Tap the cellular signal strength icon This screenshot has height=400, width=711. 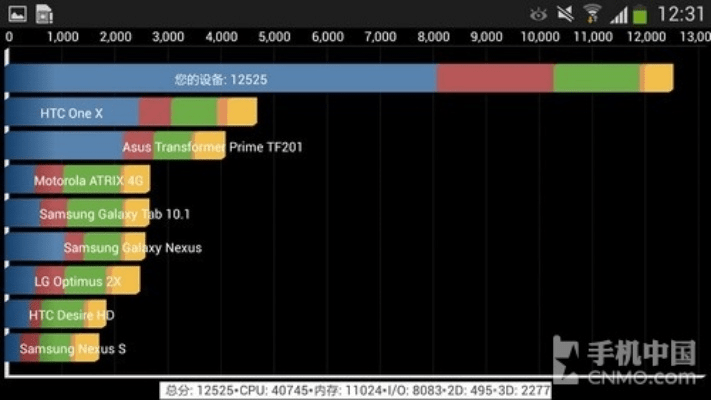[x=618, y=13]
